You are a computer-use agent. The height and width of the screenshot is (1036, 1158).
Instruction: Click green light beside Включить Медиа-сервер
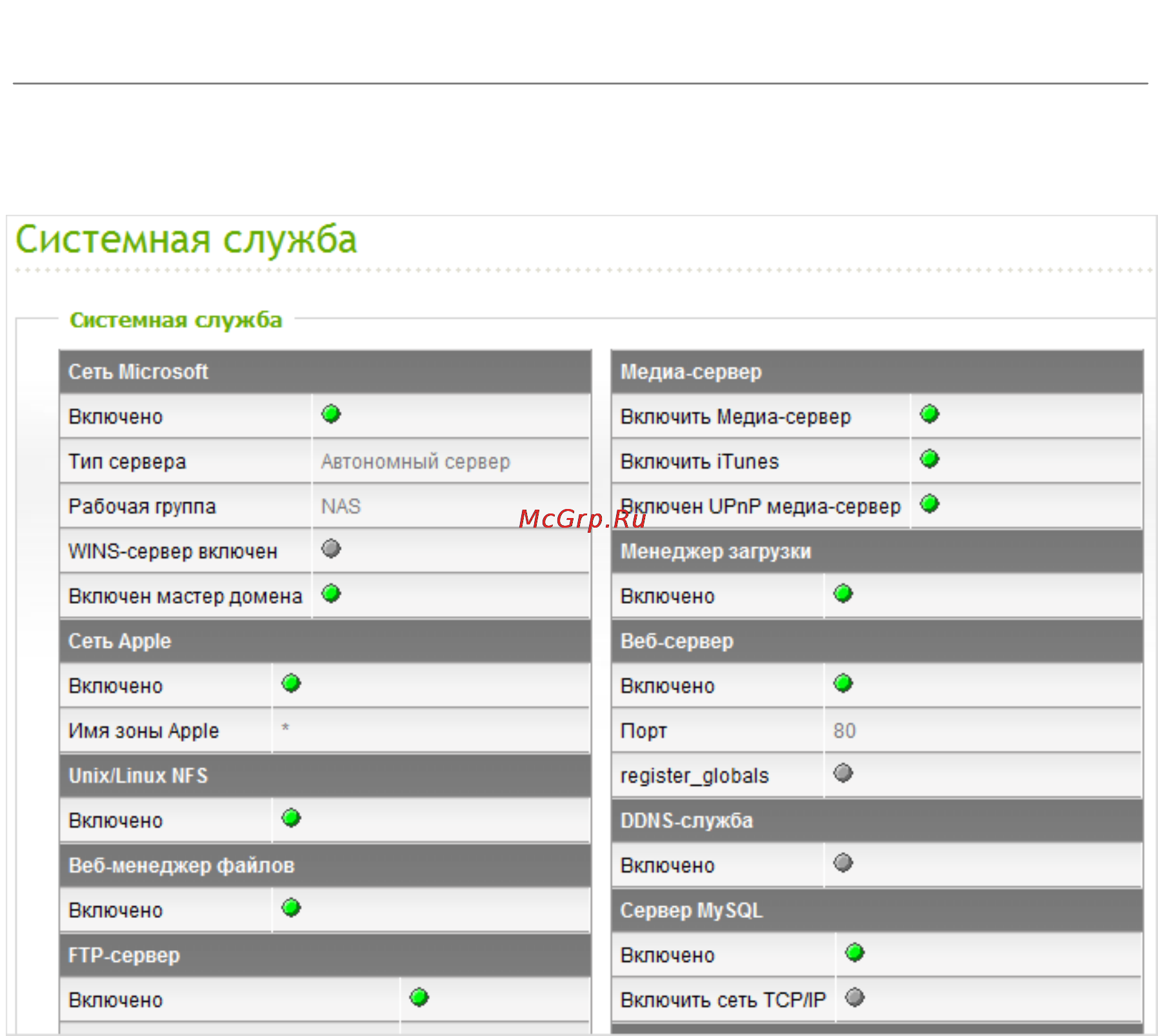(930, 413)
